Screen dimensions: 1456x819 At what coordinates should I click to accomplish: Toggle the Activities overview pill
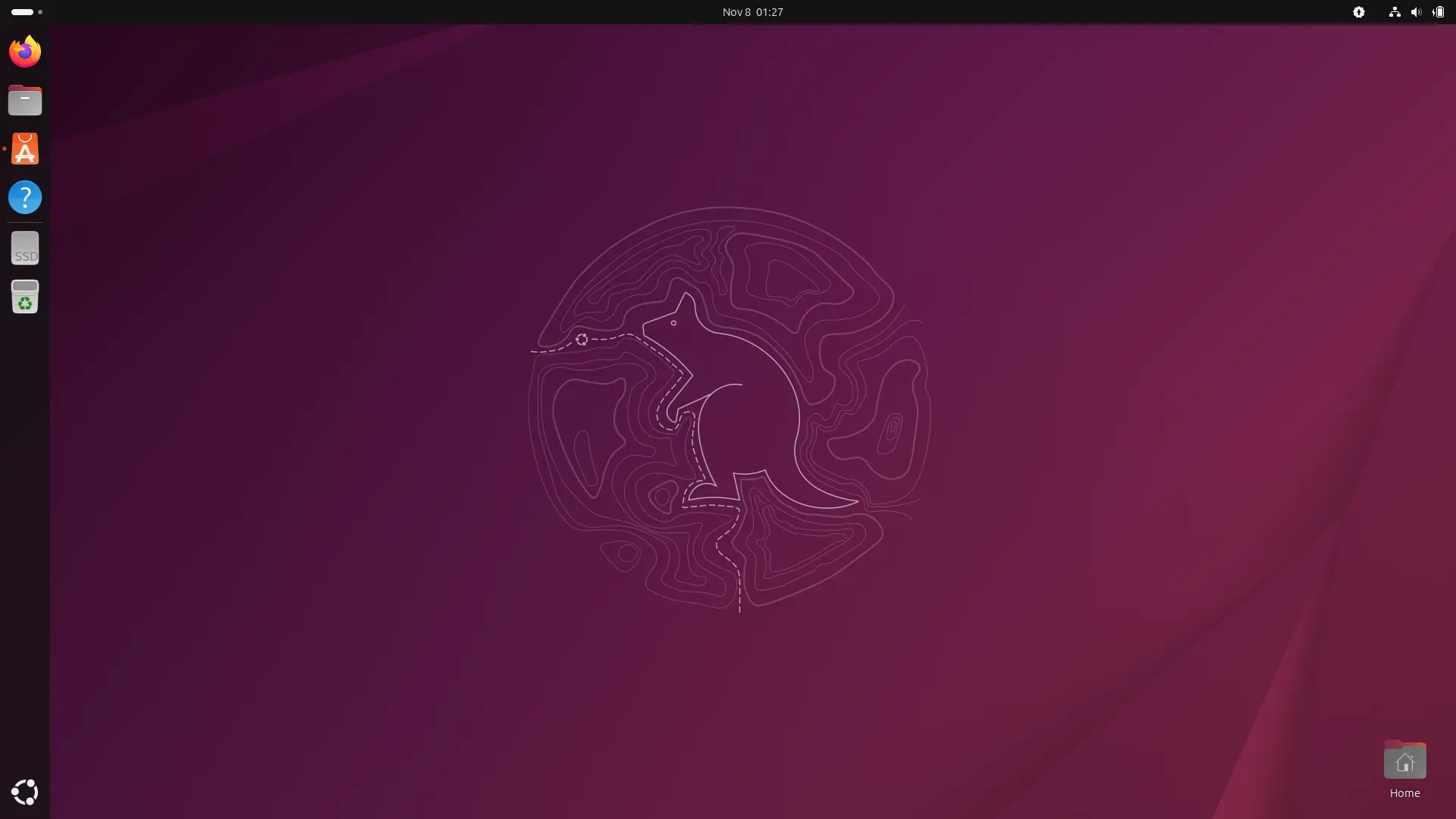(22, 11)
